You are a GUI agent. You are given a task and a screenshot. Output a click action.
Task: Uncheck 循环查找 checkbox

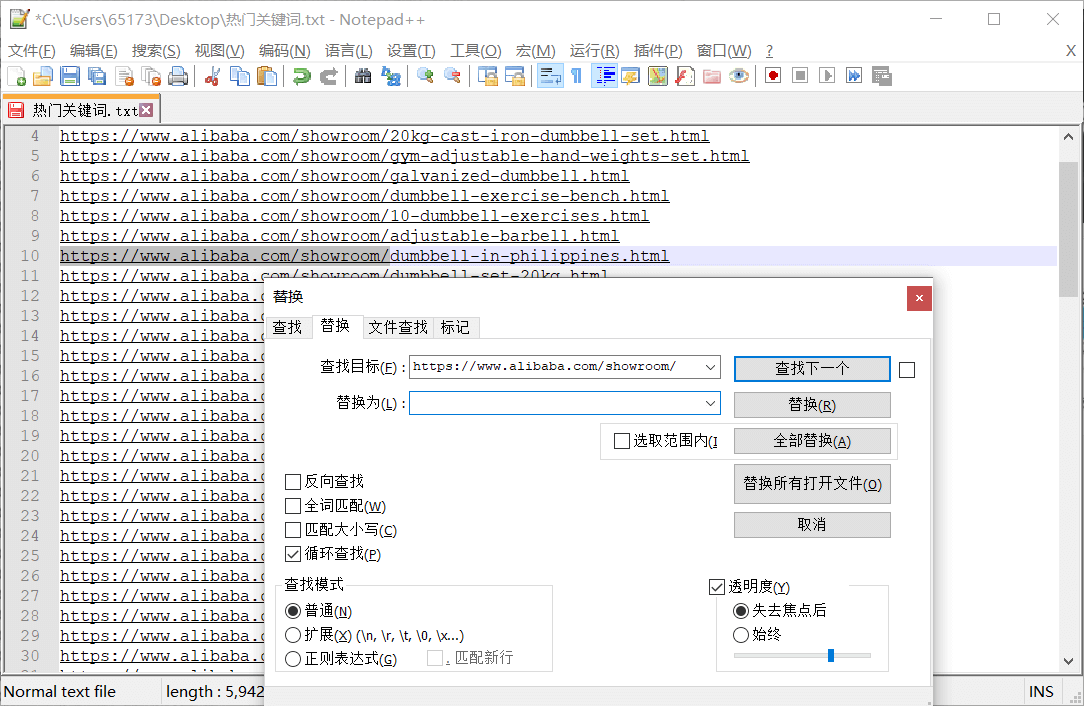pyautogui.click(x=292, y=554)
